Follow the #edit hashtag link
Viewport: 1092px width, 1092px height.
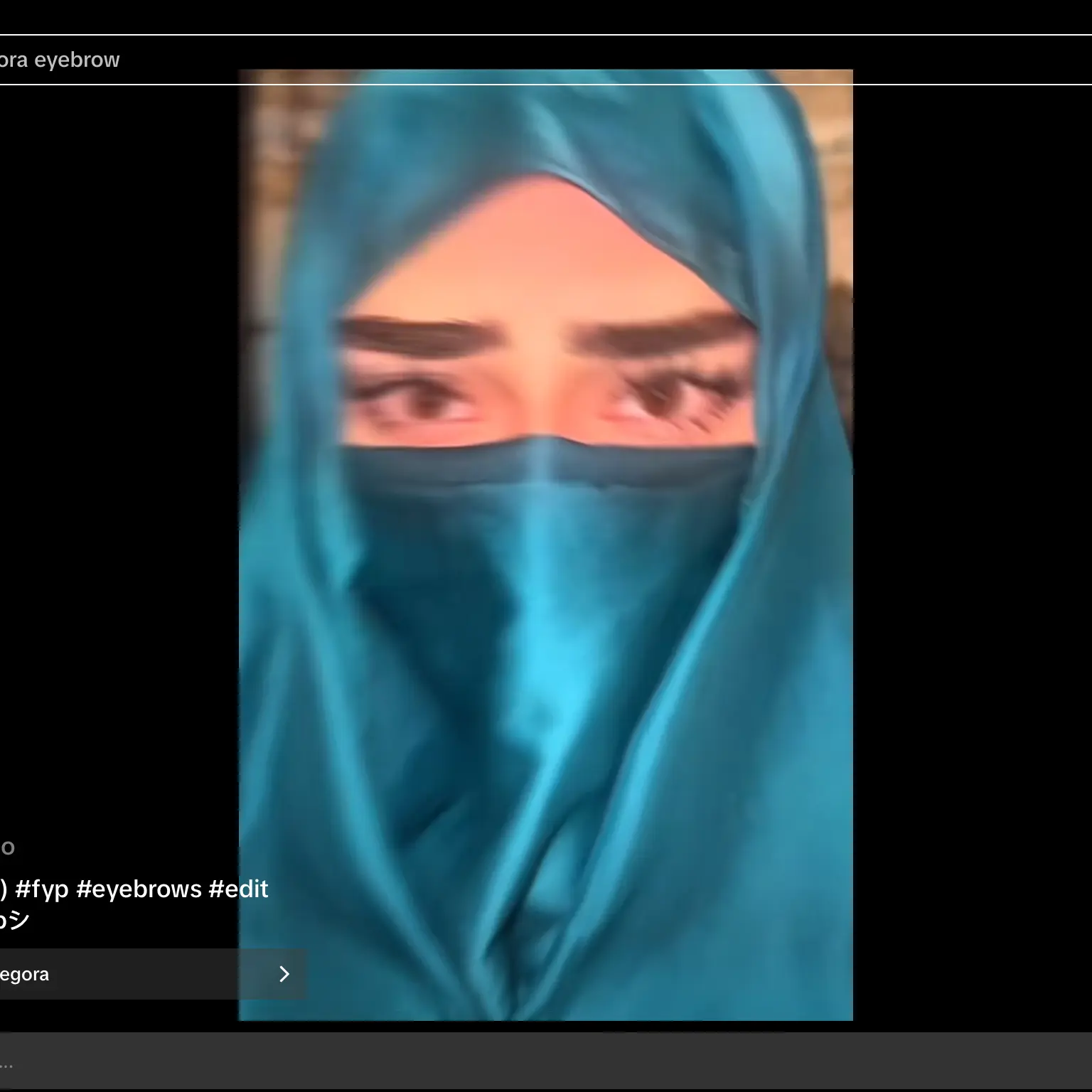(x=238, y=889)
